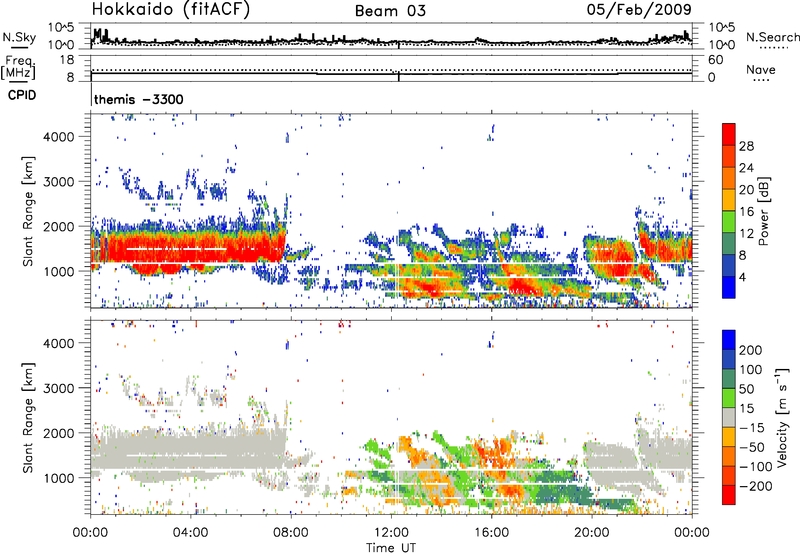Viewport: 800px width, 554px height.
Task: Click the "2000" tick on the Power panel
Action: click(x=58, y=226)
